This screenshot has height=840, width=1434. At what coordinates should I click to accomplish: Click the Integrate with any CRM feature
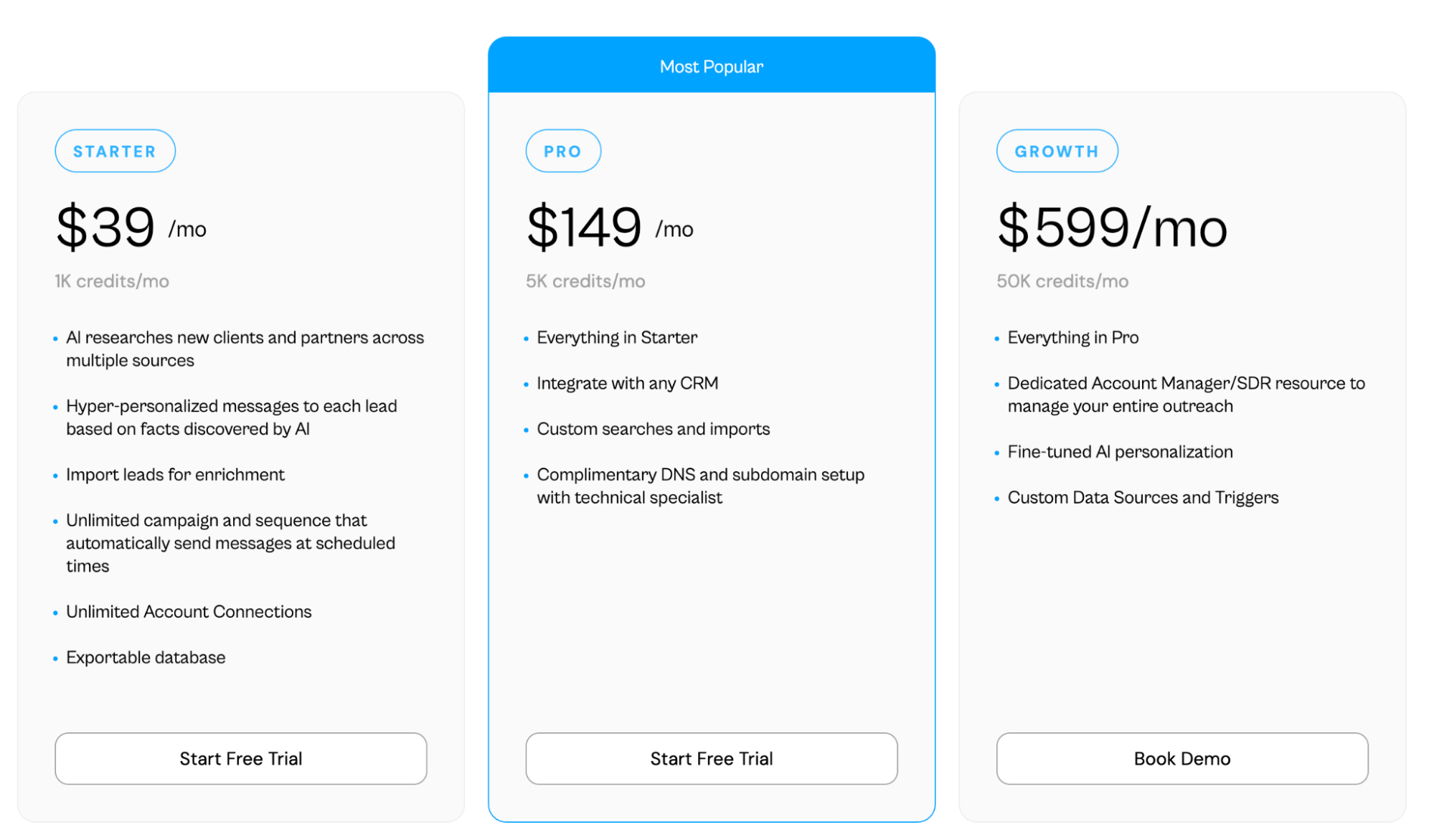627,383
